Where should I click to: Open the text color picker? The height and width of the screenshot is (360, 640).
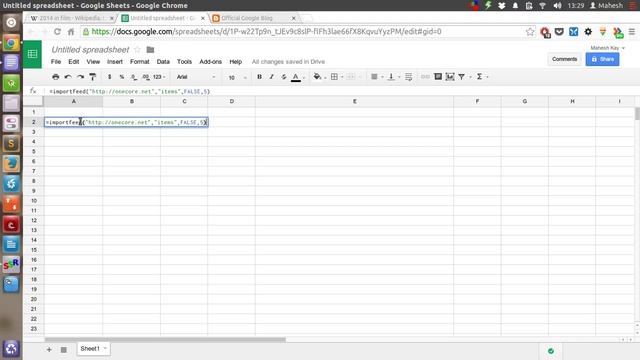[x=296, y=77]
